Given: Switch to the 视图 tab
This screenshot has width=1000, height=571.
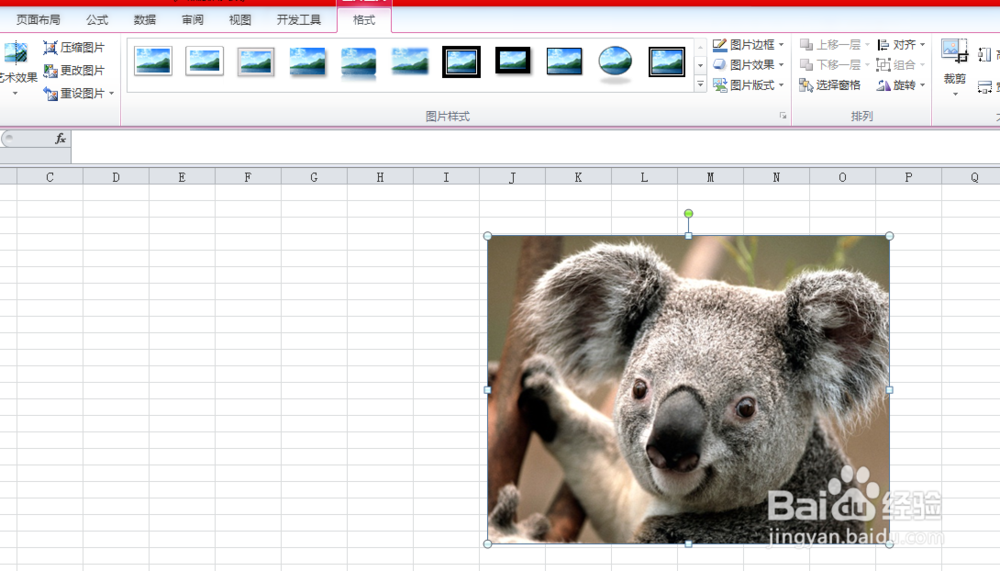Looking at the screenshot, I should 240,20.
